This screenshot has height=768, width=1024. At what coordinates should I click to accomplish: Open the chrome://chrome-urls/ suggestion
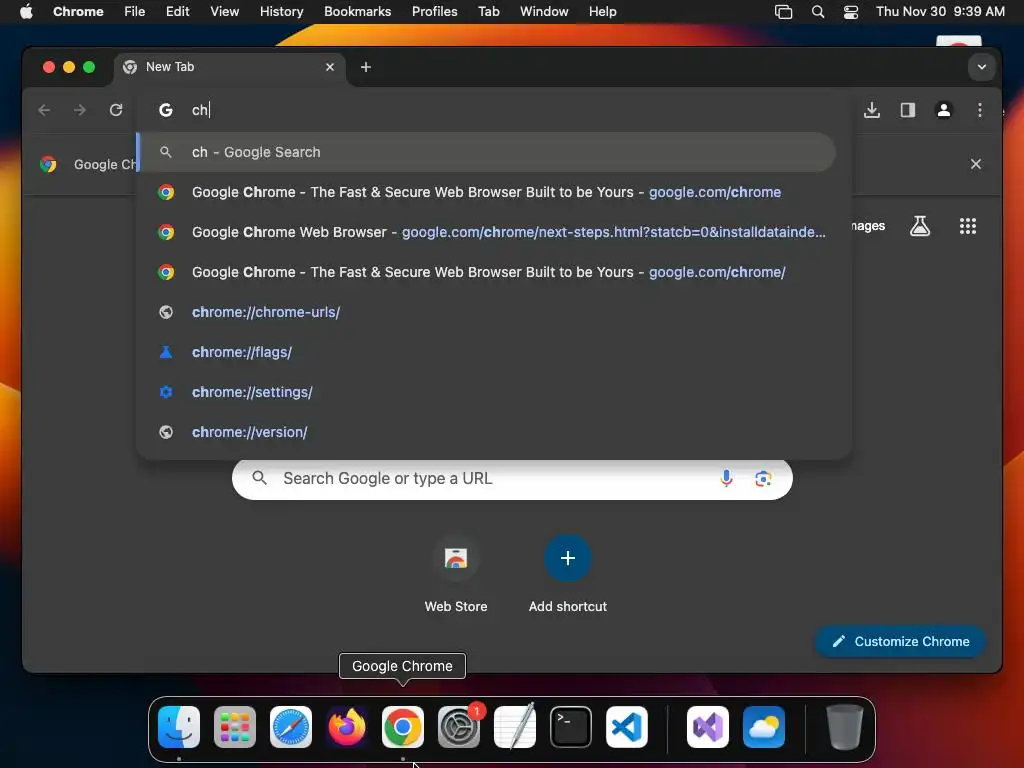(x=488, y=312)
